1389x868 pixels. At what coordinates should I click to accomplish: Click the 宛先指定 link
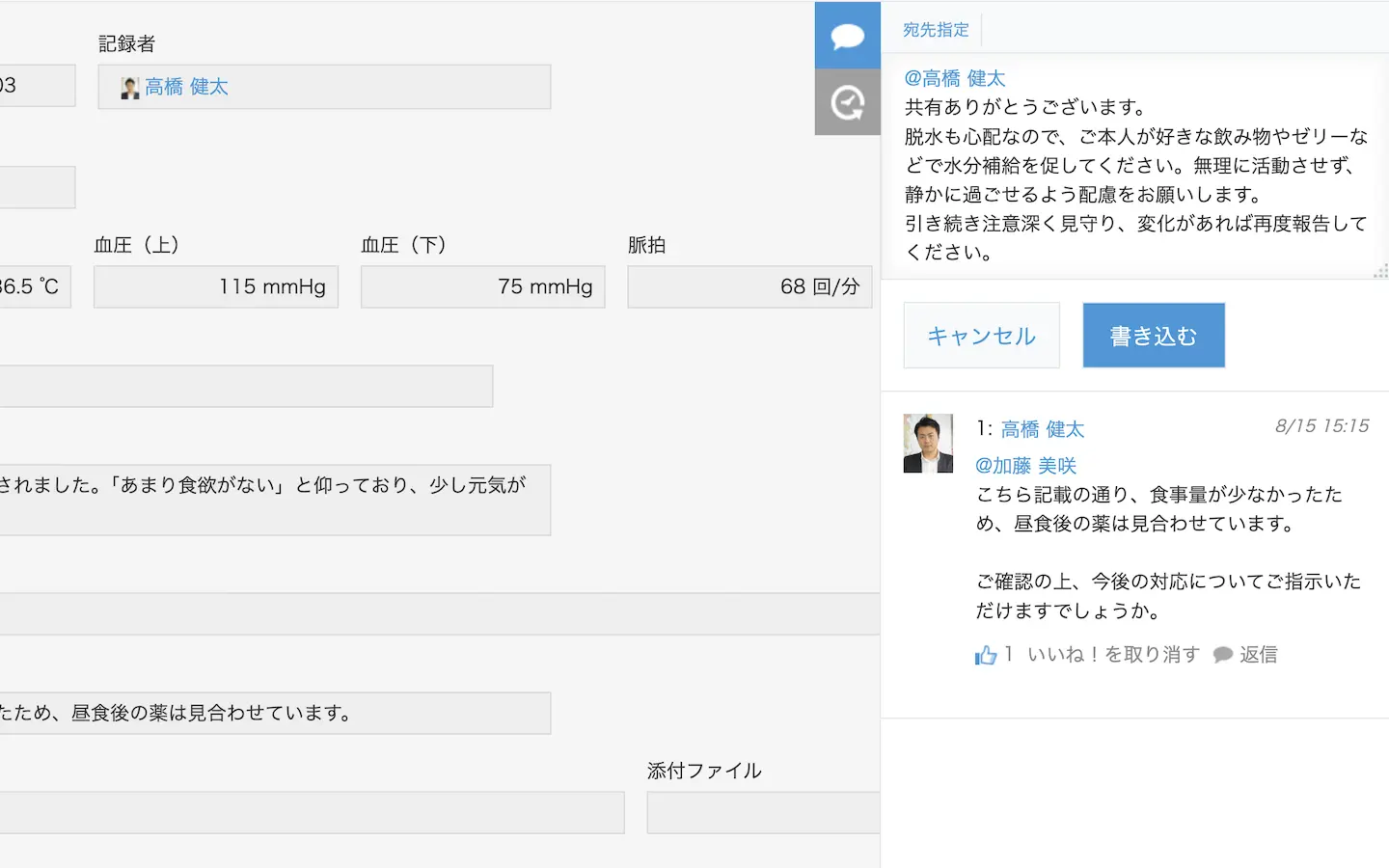click(935, 30)
